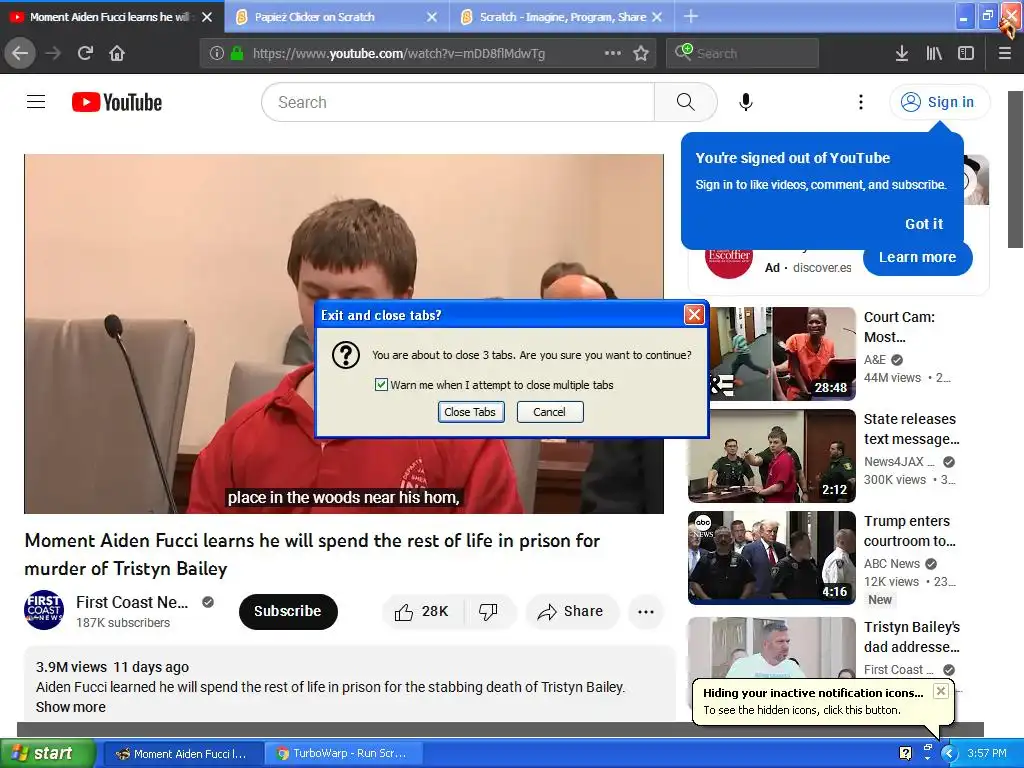1024x768 pixels.
Task: Open Firefox downloads panel
Action: tap(902, 54)
